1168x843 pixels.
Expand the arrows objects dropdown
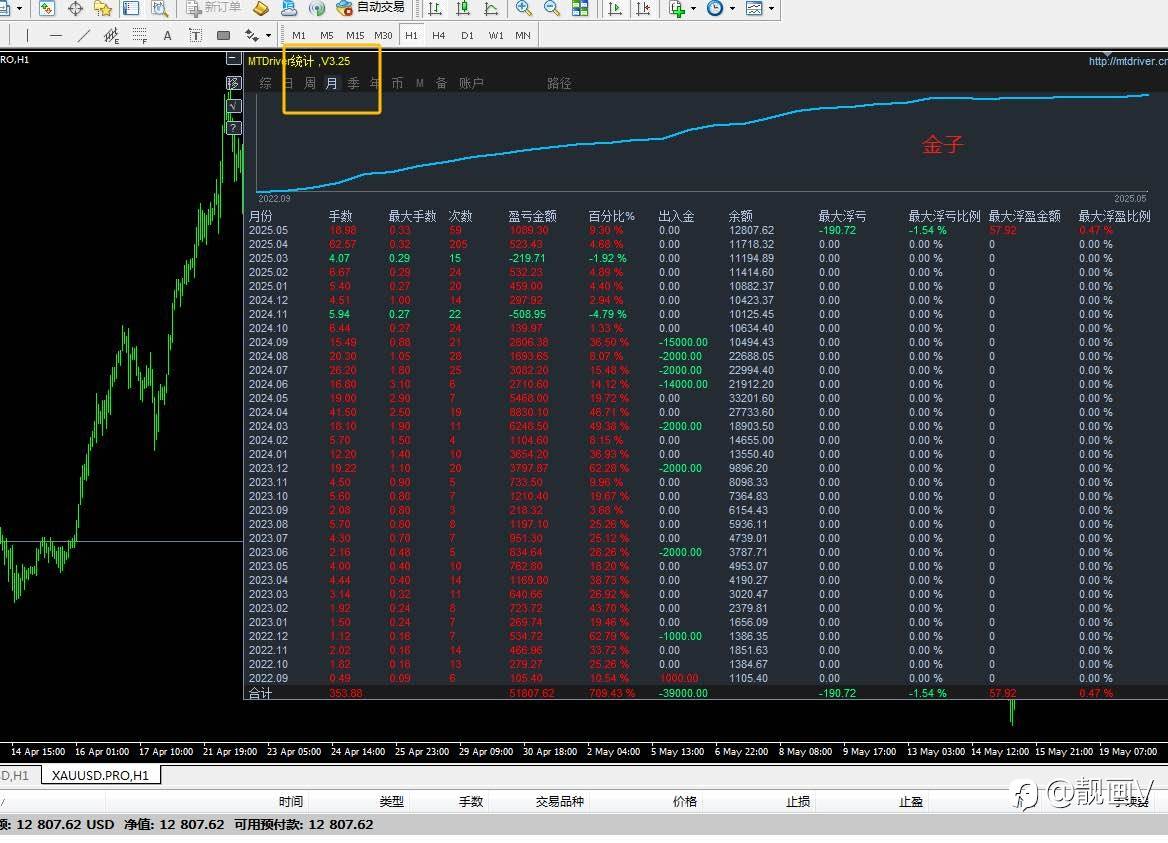point(268,35)
